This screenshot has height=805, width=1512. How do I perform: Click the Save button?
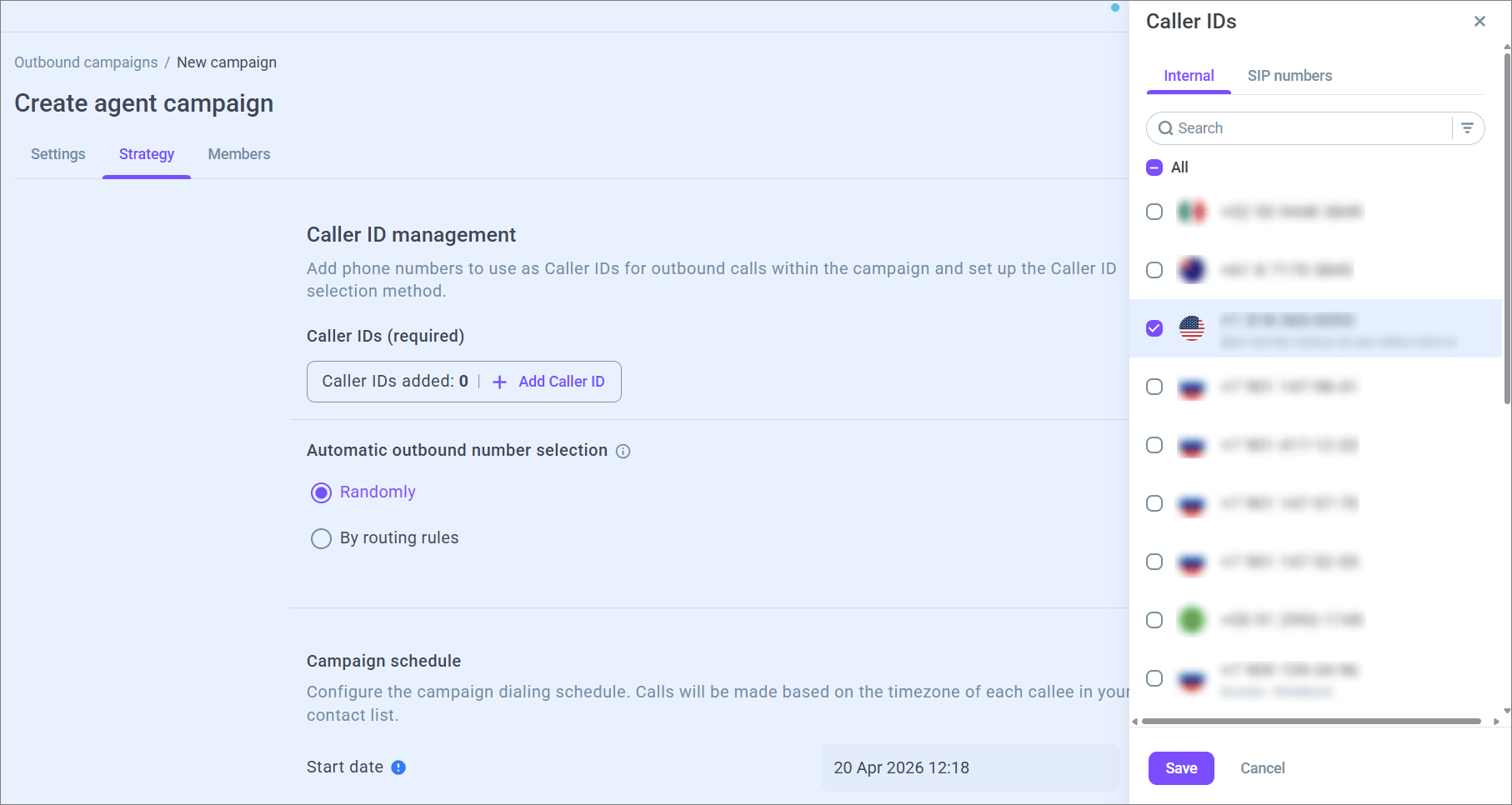coord(1181,768)
